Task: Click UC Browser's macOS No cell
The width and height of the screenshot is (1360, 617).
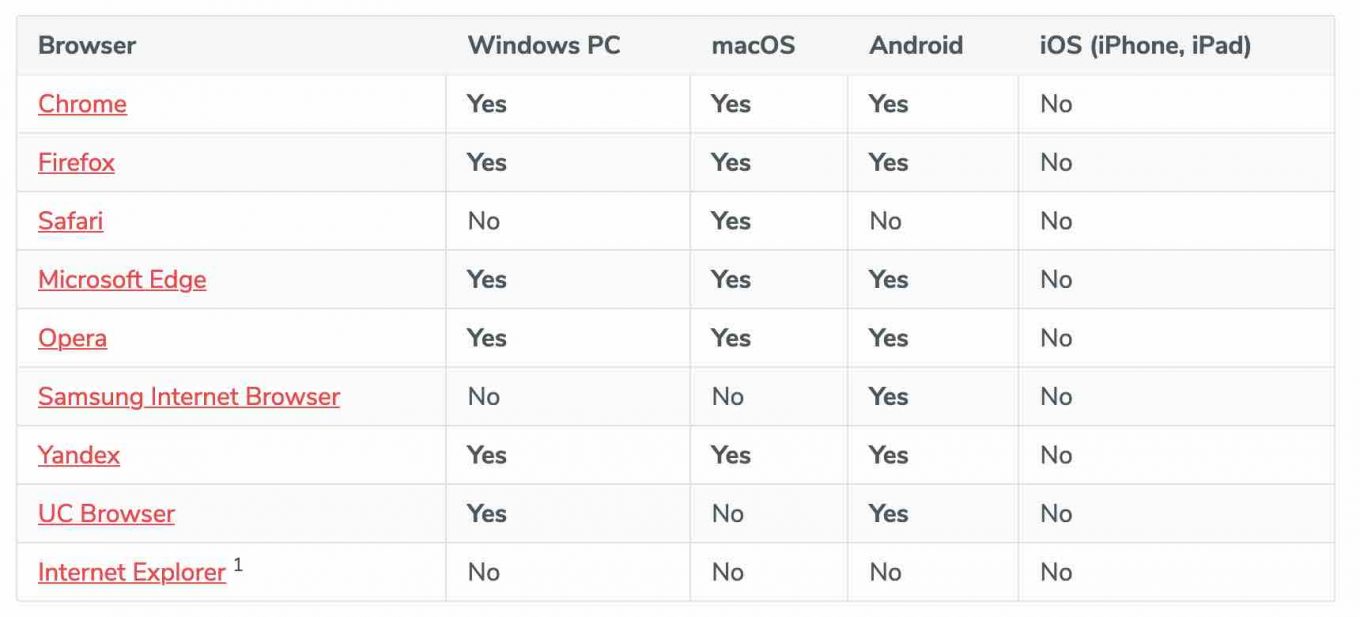Action: click(728, 513)
